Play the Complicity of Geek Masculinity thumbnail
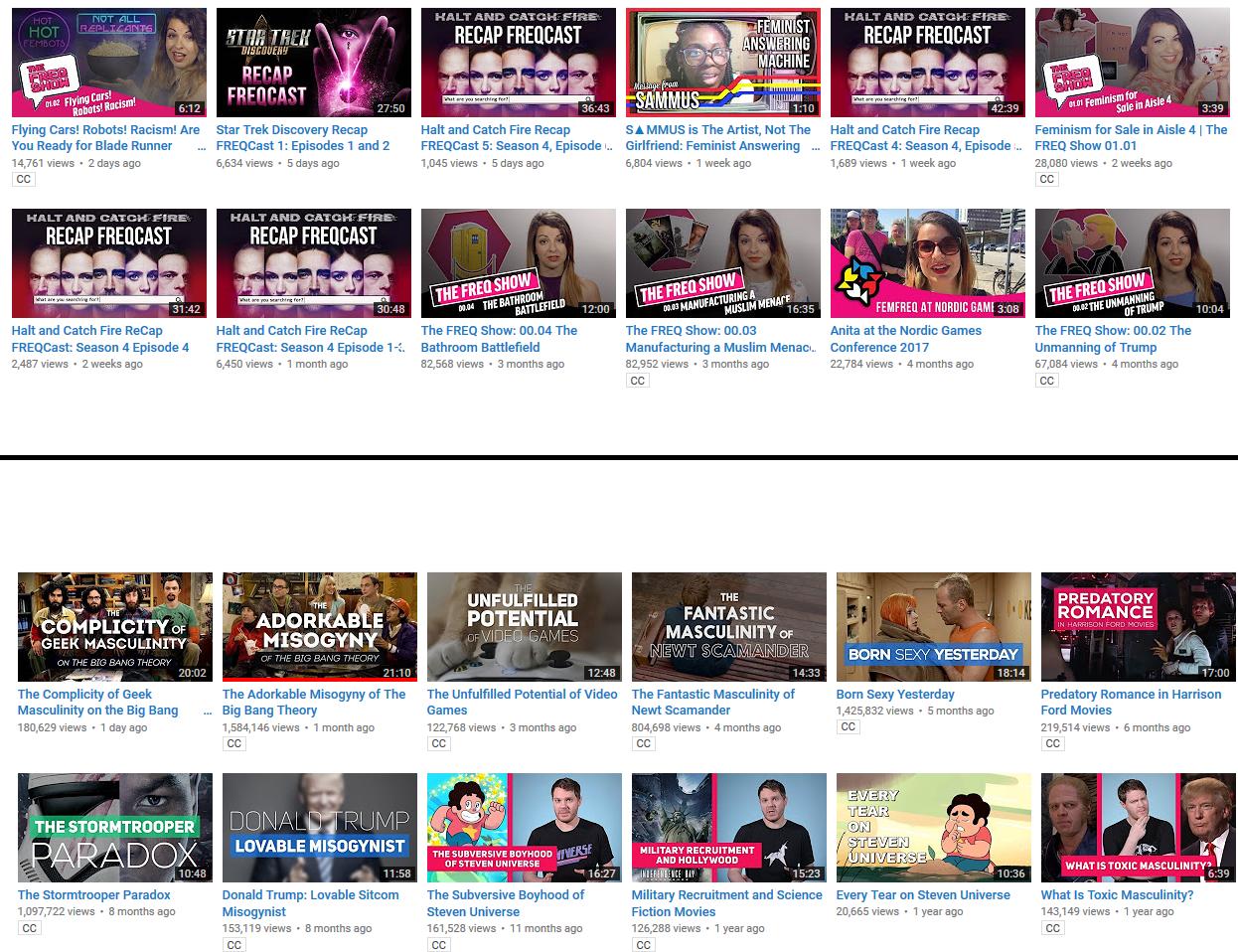 pyautogui.click(x=115, y=627)
